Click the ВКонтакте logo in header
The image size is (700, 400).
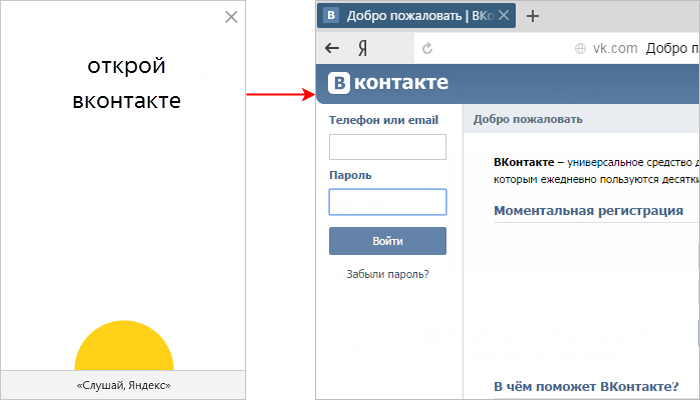tap(388, 83)
